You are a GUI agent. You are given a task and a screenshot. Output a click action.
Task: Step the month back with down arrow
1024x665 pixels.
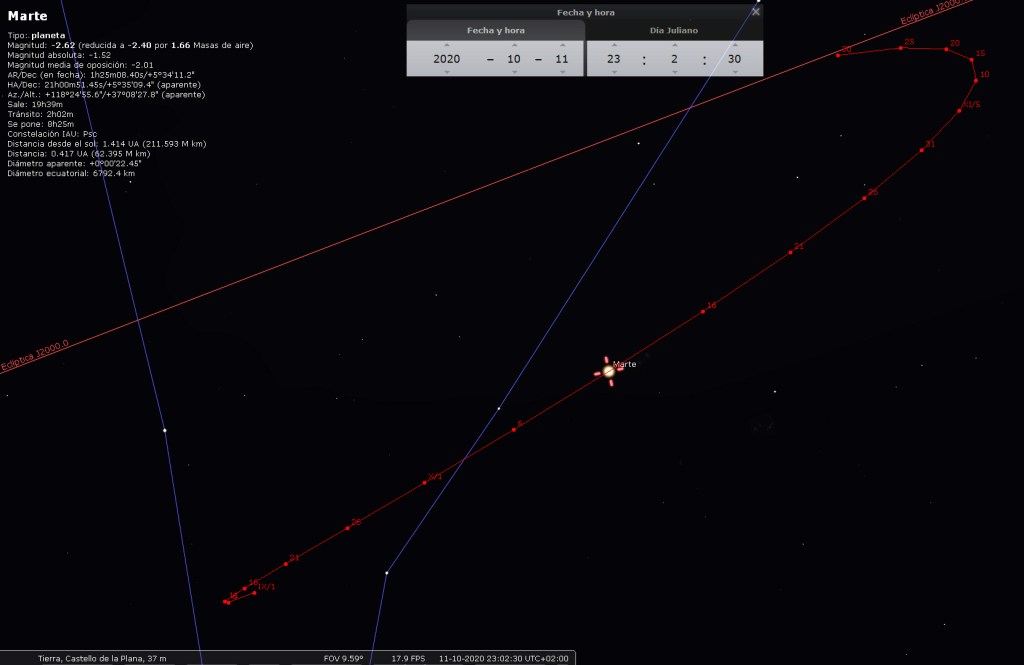[513, 72]
